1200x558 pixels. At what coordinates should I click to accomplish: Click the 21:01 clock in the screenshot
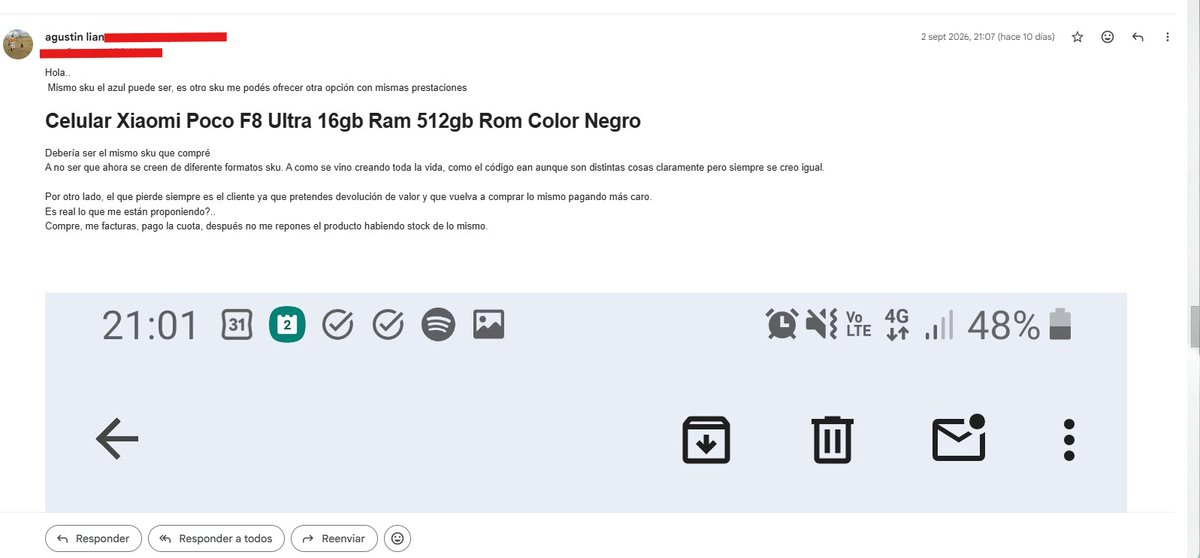click(x=150, y=325)
